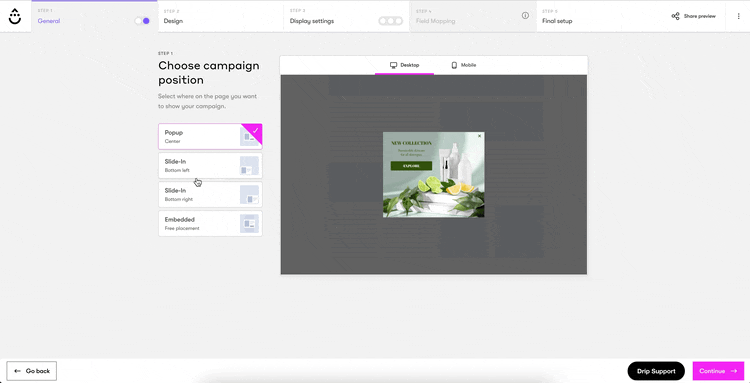Click the Choose campaign position heading
Viewport: 750px width, 383px height.
209,73
